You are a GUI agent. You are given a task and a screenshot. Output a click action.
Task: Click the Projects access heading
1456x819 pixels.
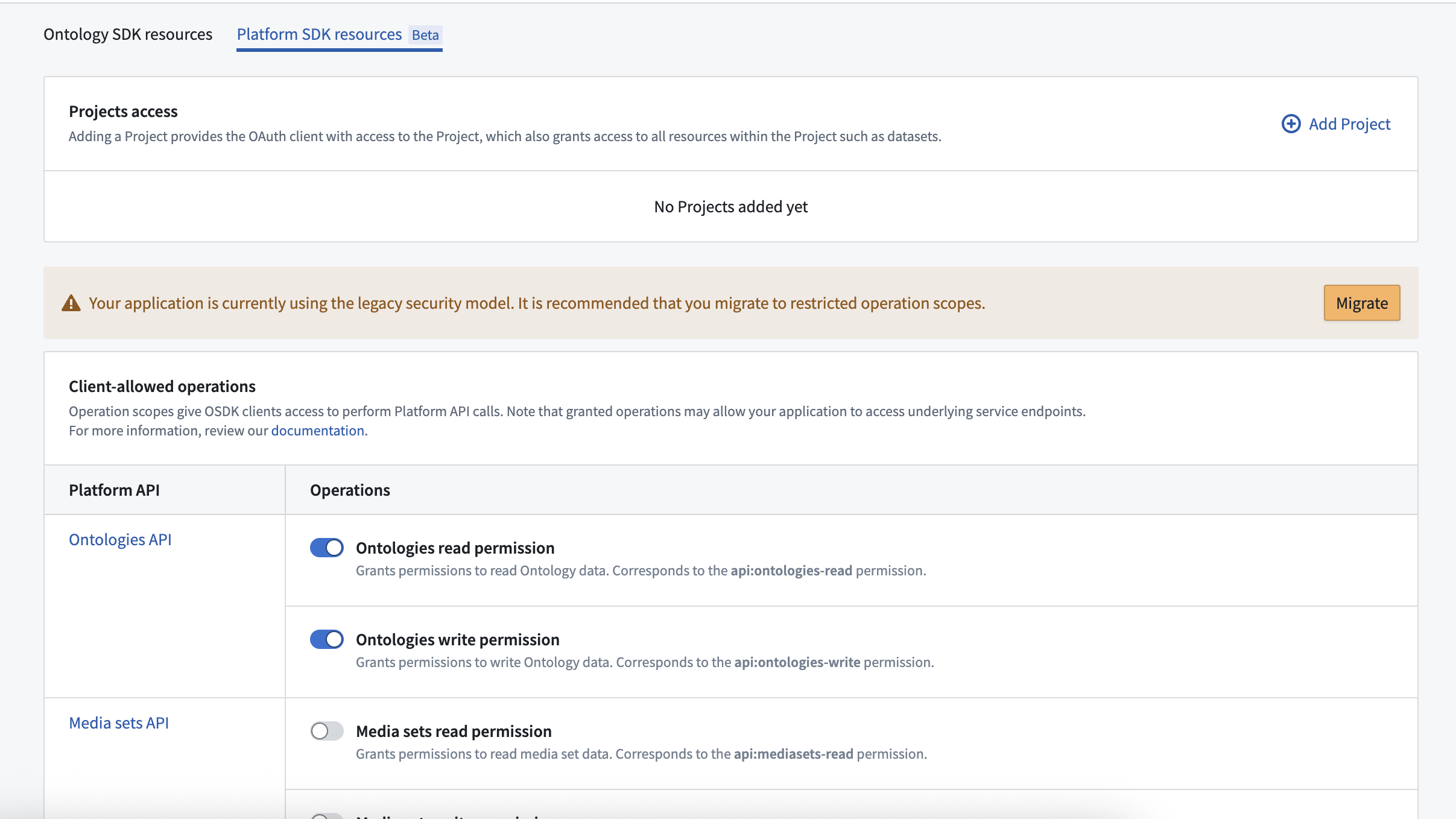[x=123, y=111]
